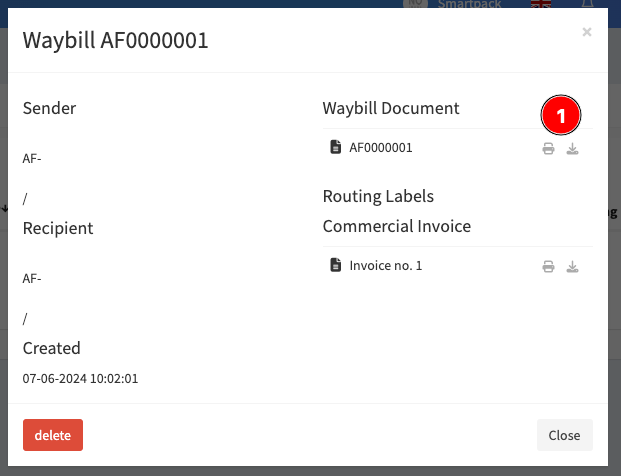Select the red step marker numbered 1
The width and height of the screenshot is (621, 476).
pos(560,115)
